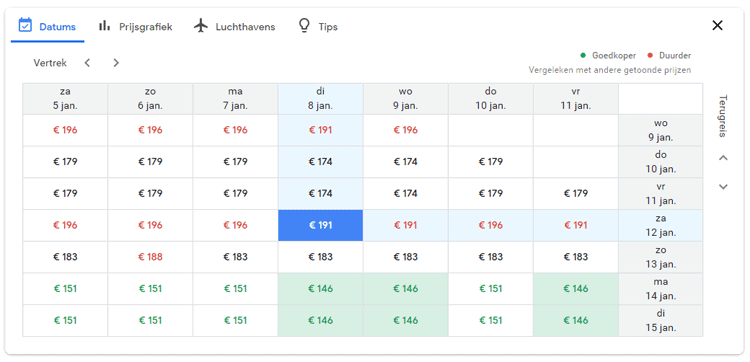Image resolution: width=750 pixels, height=362 pixels.
Task: Pick € 146 for 8 jan. departure, 15 jan. return
Action: tap(320, 320)
